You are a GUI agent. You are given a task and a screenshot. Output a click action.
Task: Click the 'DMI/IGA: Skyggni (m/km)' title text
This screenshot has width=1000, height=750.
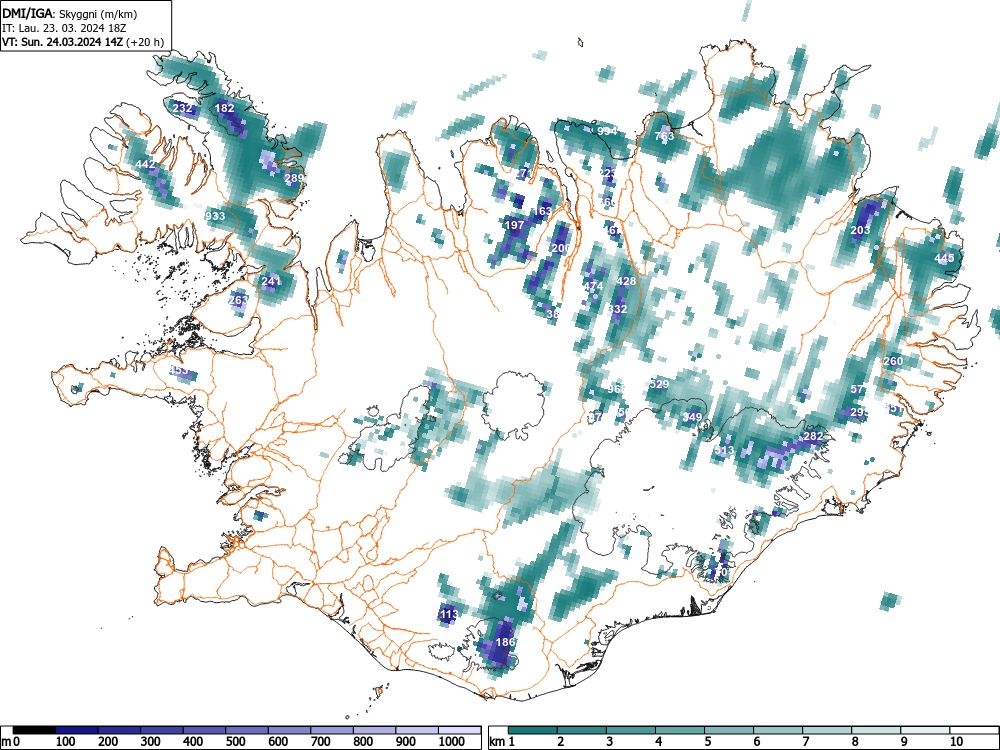(x=70, y=14)
